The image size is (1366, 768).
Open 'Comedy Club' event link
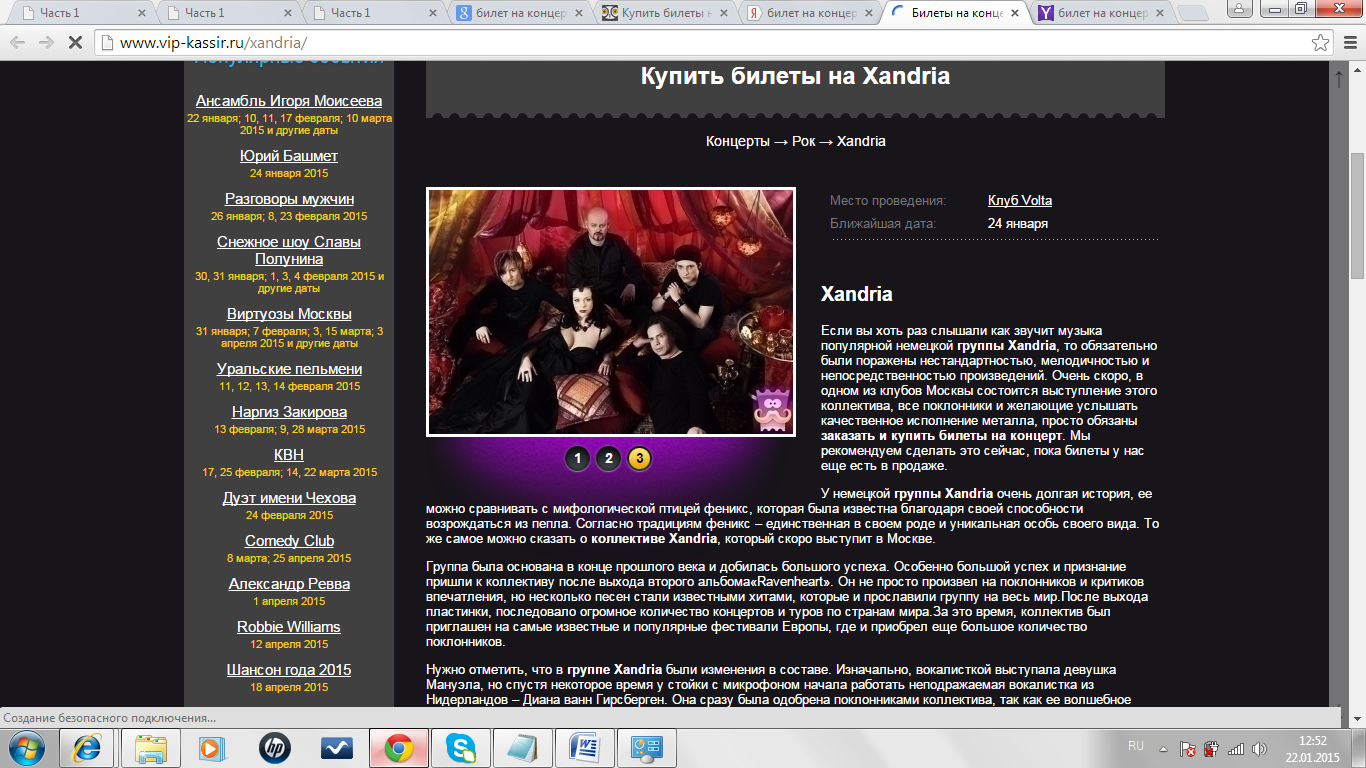289,541
